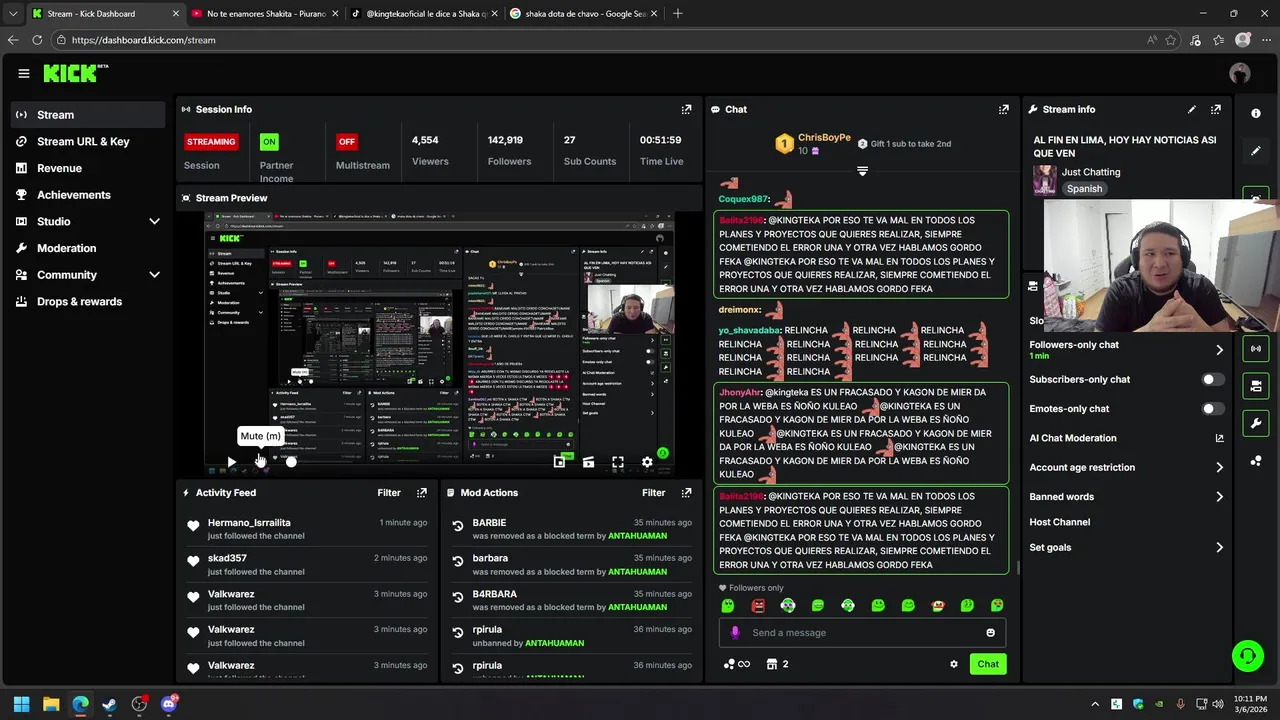Open Moderation in sidebar

click(x=88, y=248)
